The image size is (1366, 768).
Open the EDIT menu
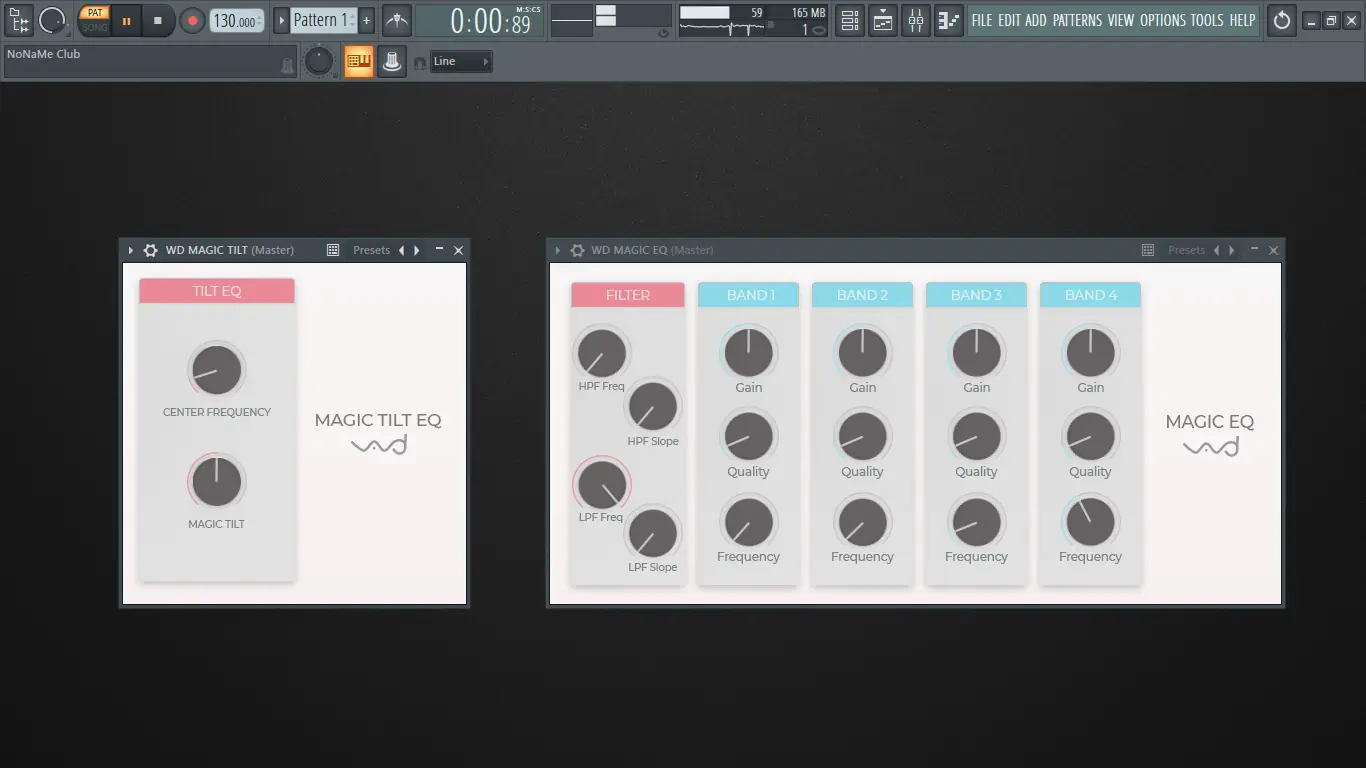(1009, 20)
